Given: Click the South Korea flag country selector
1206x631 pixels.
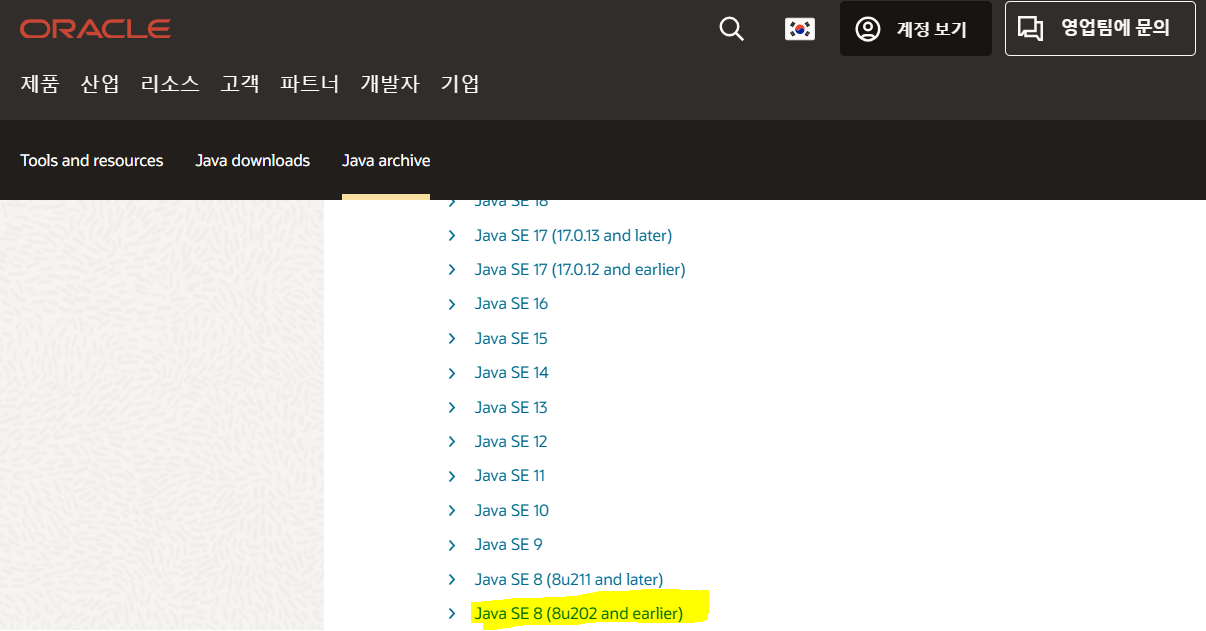Looking at the screenshot, I should 800,29.
